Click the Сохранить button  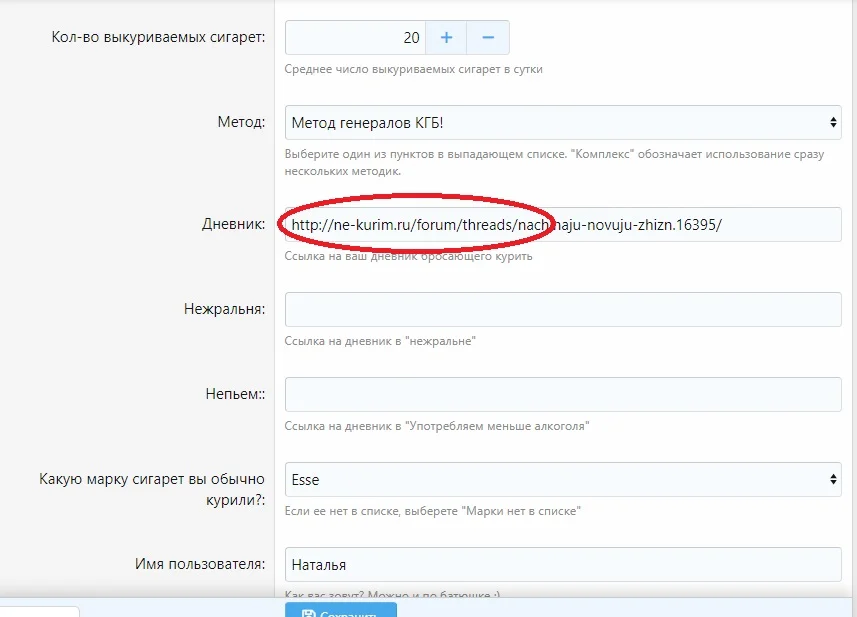[343, 612]
